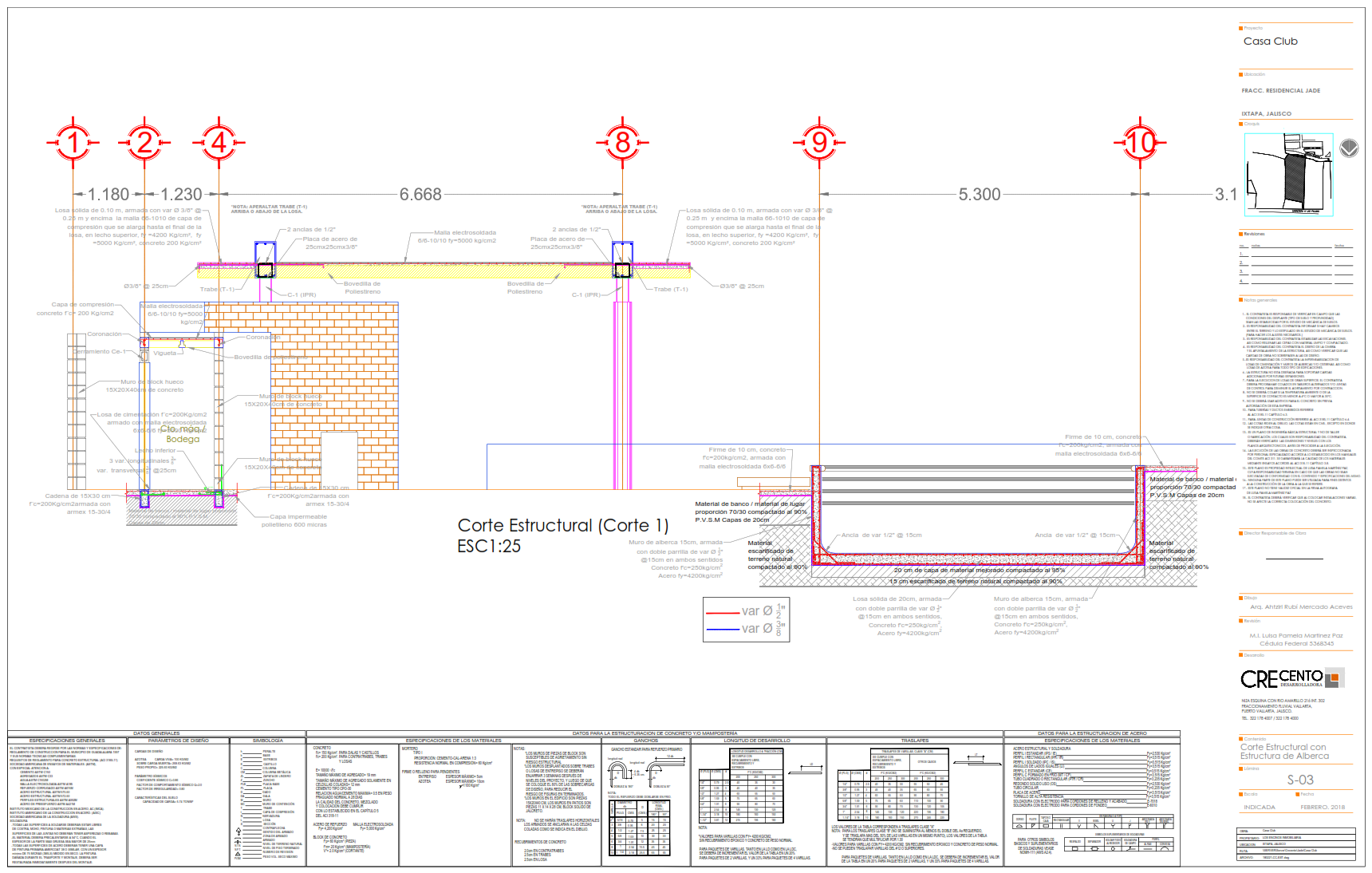The height and width of the screenshot is (873, 1372).
Task: Select the axis marker labeled 2
Action: tap(144, 143)
